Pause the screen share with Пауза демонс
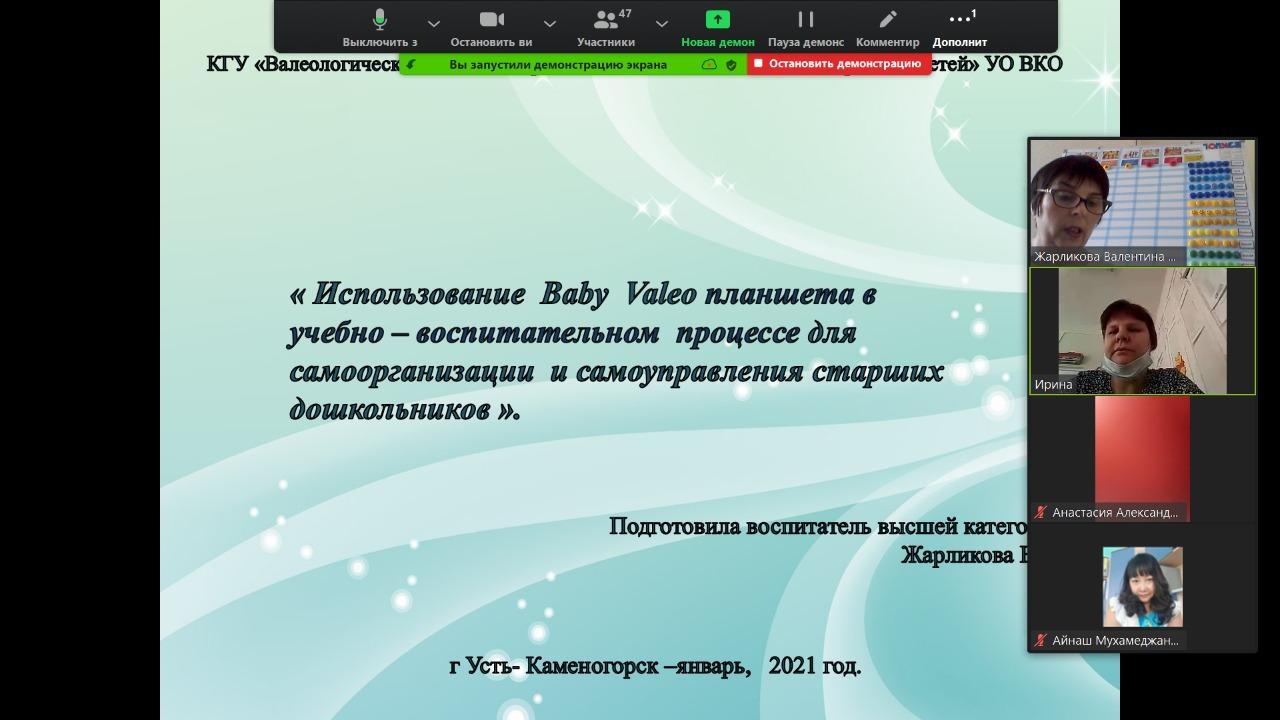This screenshot has width=1280, height=720. click(806, 27)
